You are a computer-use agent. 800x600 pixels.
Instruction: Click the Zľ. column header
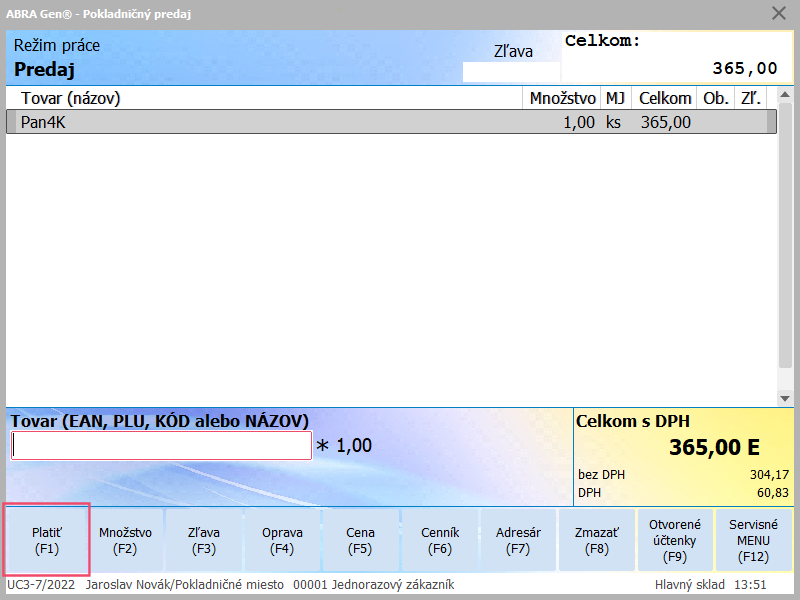tap(748, 98)
